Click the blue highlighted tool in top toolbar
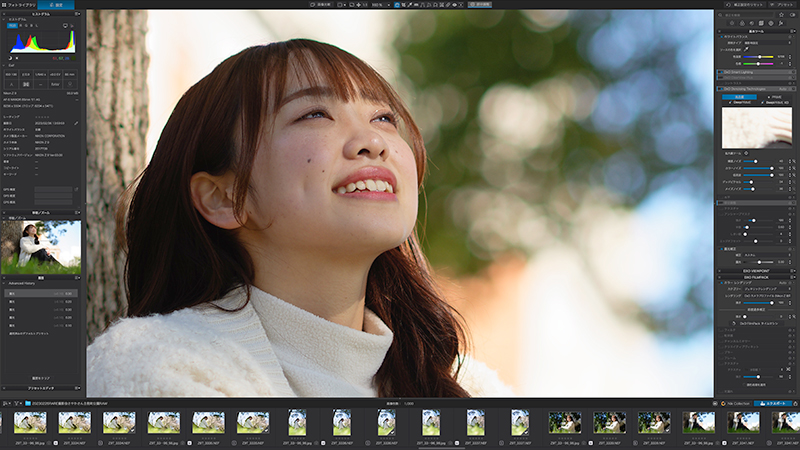This screenshot has width=800, height=450. (397, 5)
